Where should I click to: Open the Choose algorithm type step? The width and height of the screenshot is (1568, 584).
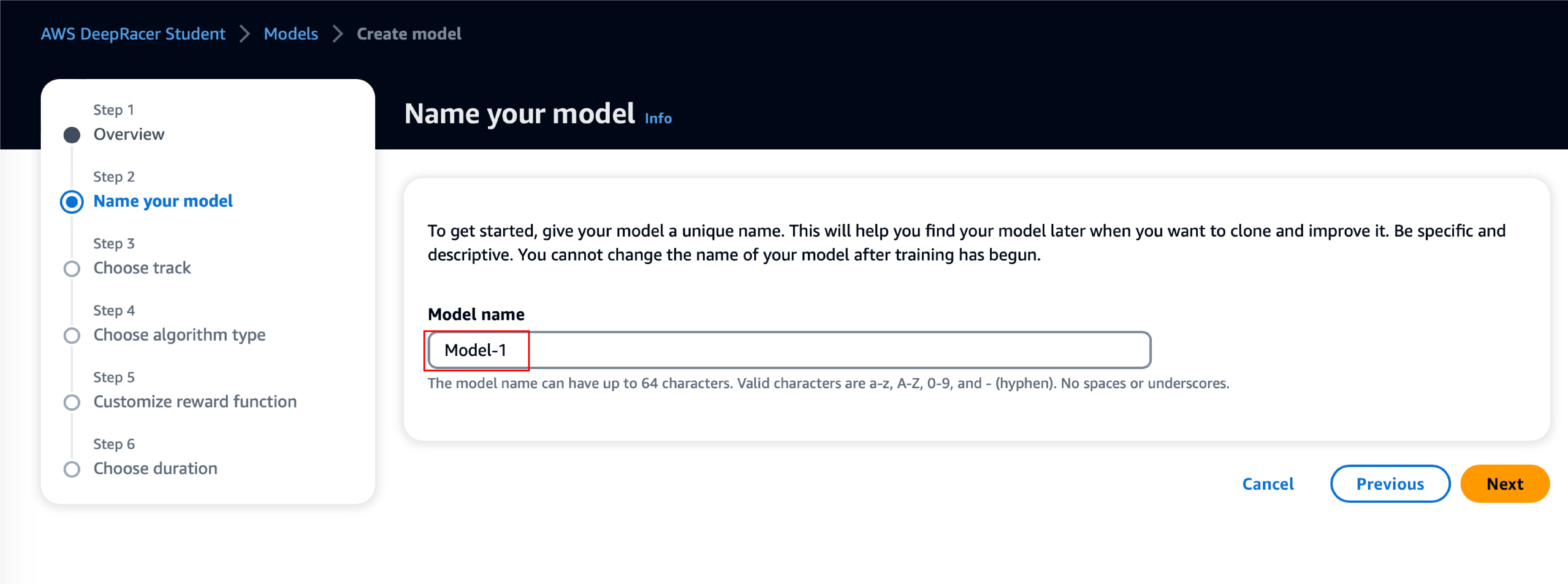(180, 335)
